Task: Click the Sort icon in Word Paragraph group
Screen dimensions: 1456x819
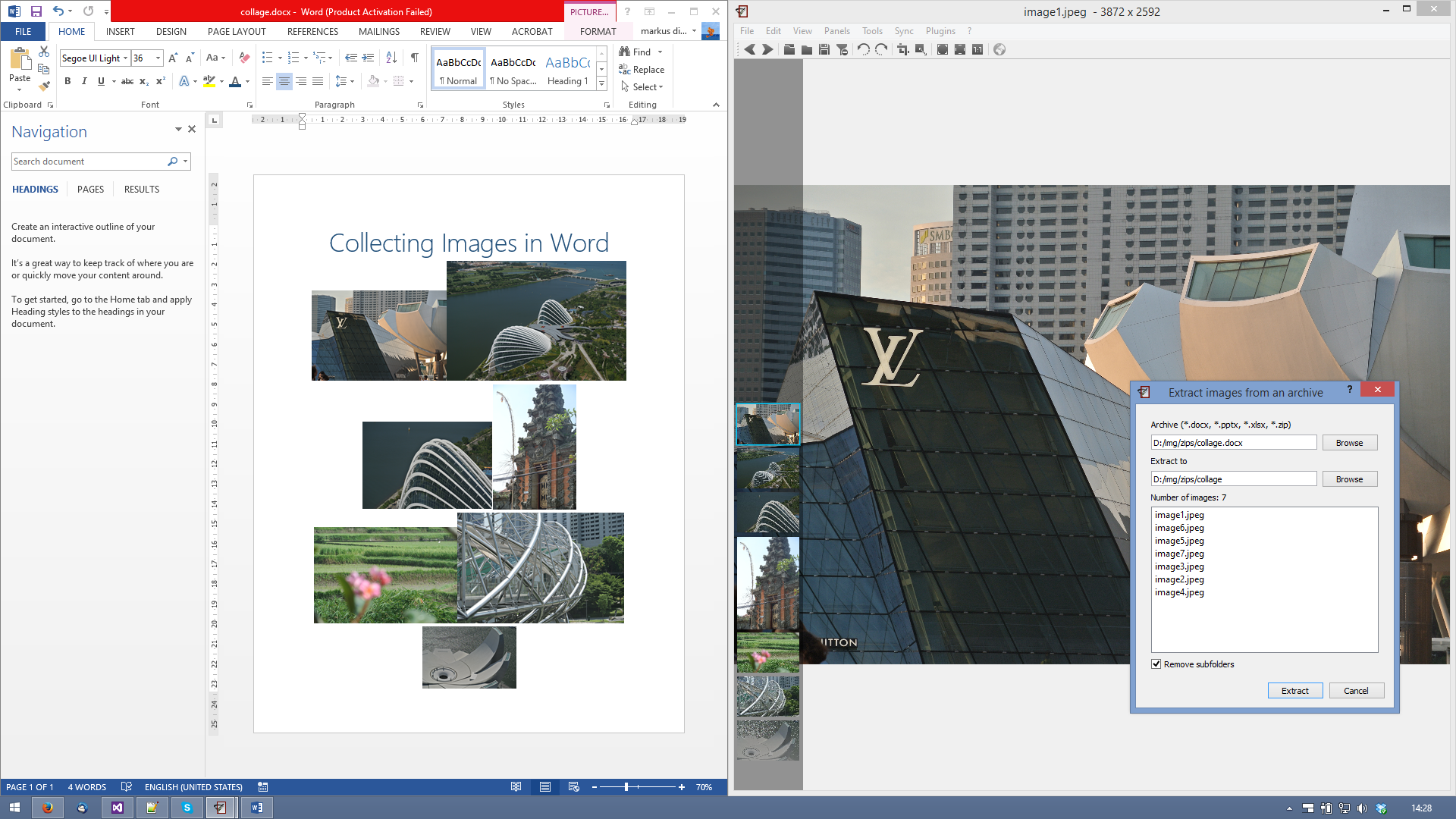Action: [x=391, y=58]
